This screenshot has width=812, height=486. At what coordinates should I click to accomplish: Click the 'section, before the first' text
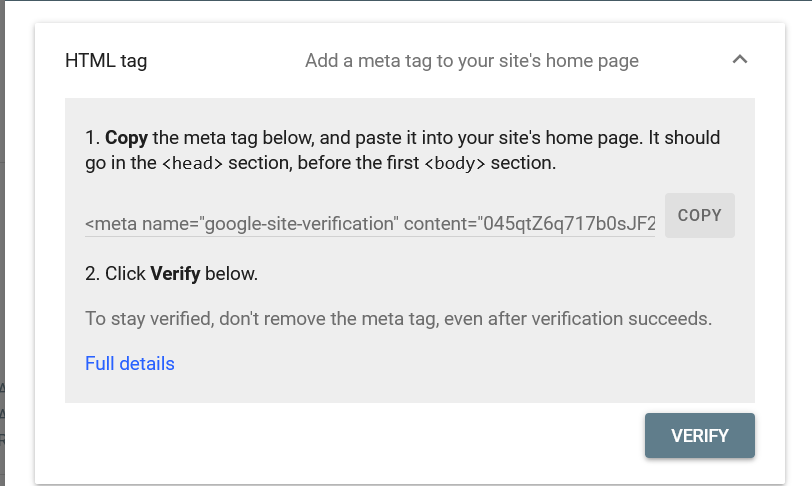click(x=323, y=163)
